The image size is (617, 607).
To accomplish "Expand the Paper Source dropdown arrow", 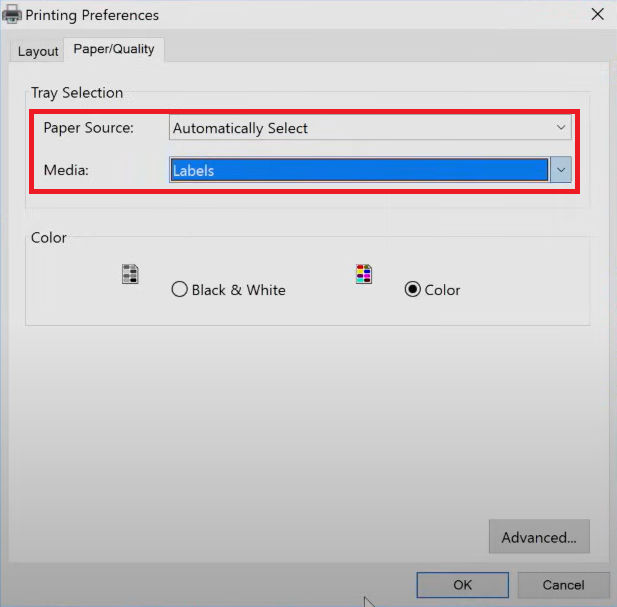I will point(561,127).
